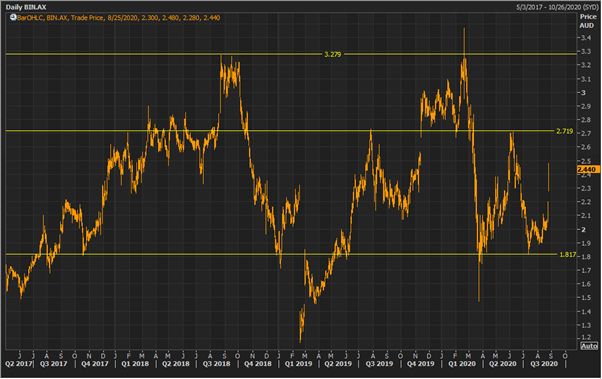Click the Auto scale button

(589, 346)
